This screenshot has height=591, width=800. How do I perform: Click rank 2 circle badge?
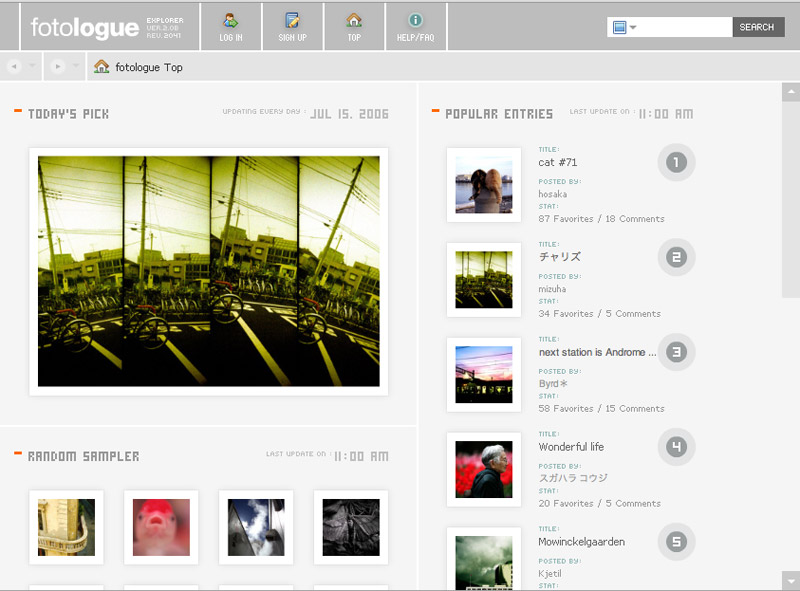(x=677, y=257)
